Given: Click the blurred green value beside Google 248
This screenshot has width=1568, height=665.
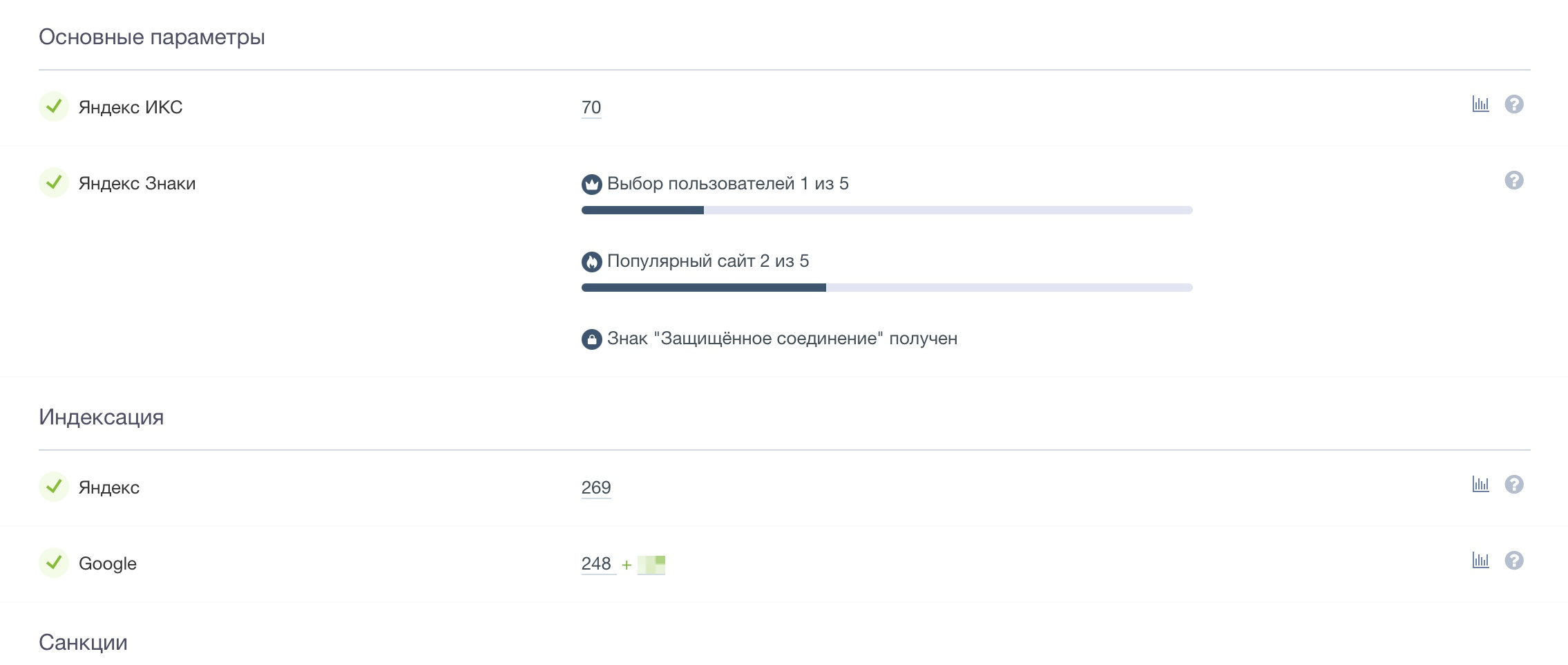Looking at the screenshot, I should tap(651, 565).
